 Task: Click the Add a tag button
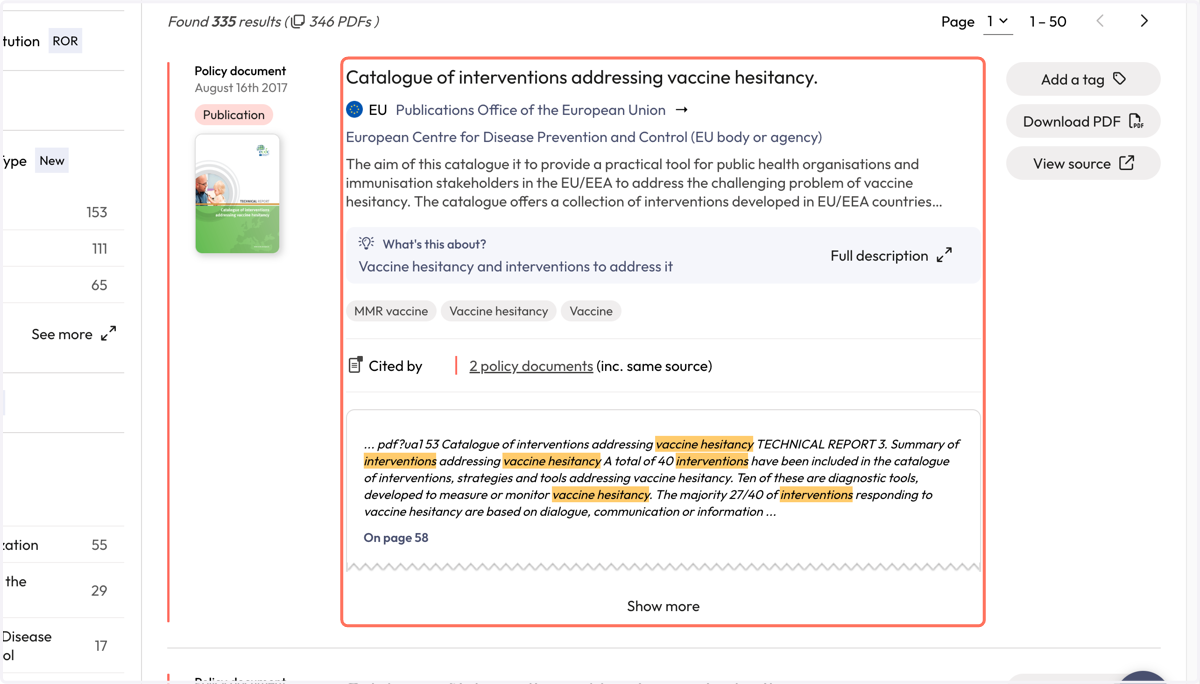[1083, 79]
